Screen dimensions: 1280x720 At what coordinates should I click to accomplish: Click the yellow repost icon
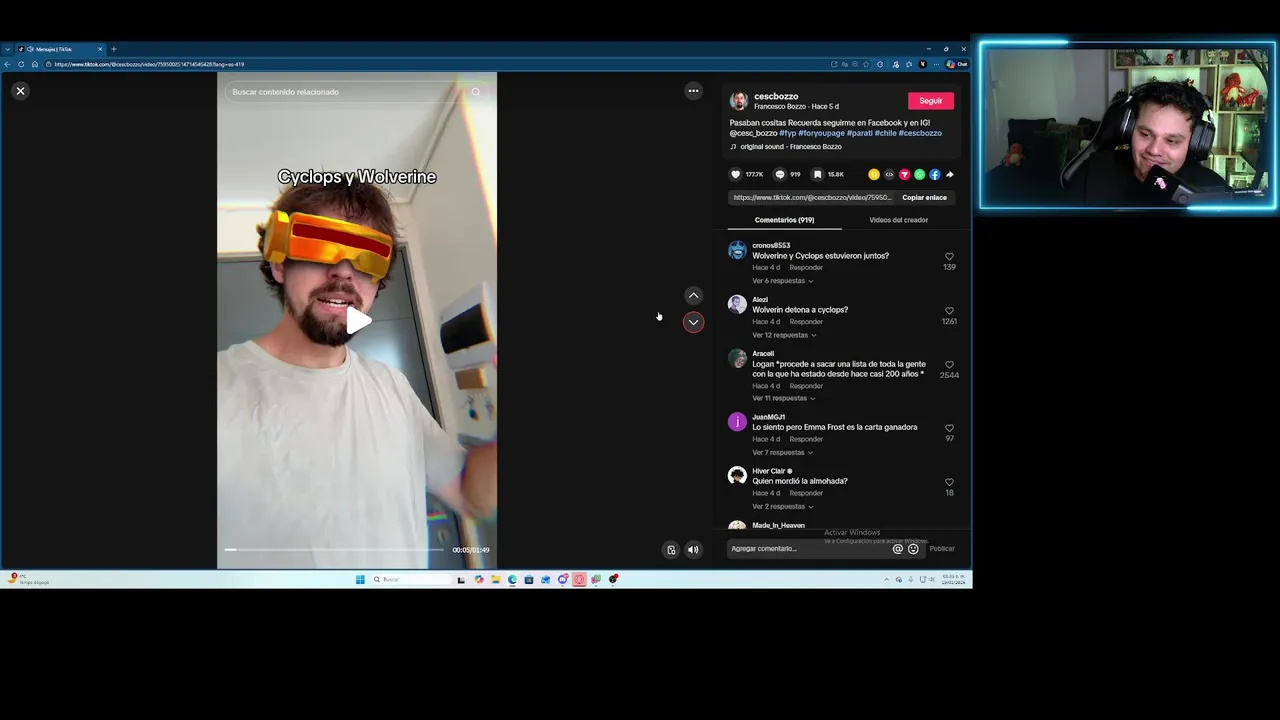click(874, 174)
